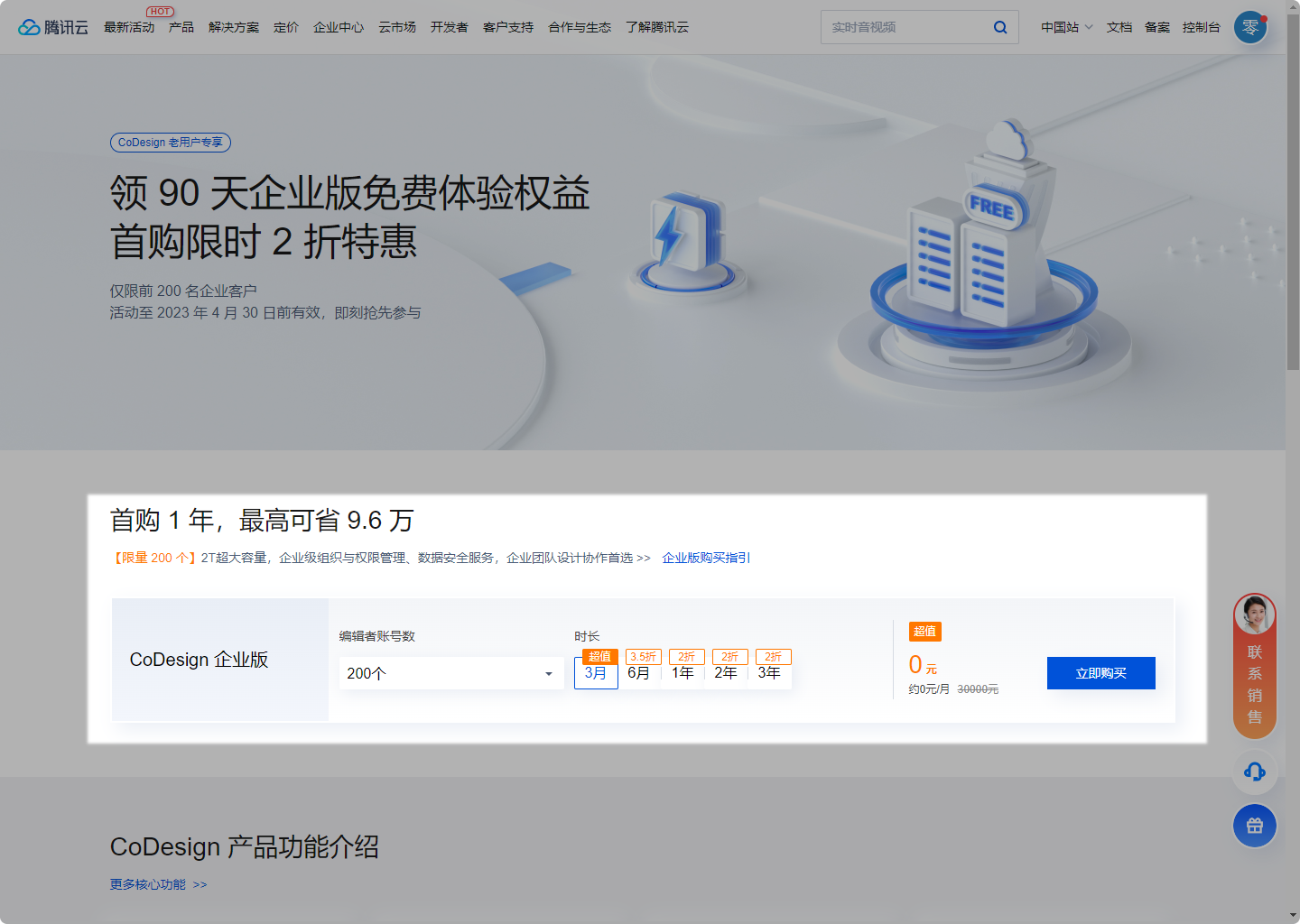Click the search magnifier icon
The width and height of the screenshot is (1300, 924).
pyautogui.click(x=1000, y=27)
